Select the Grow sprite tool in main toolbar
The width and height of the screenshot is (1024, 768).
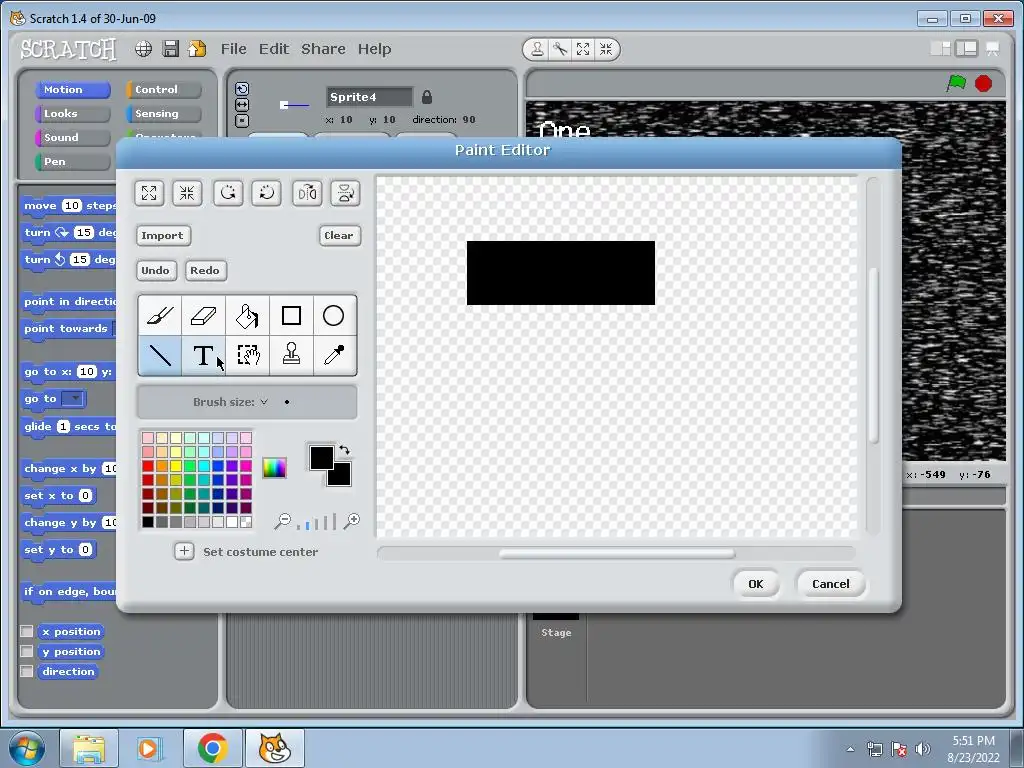click(583, 49)
